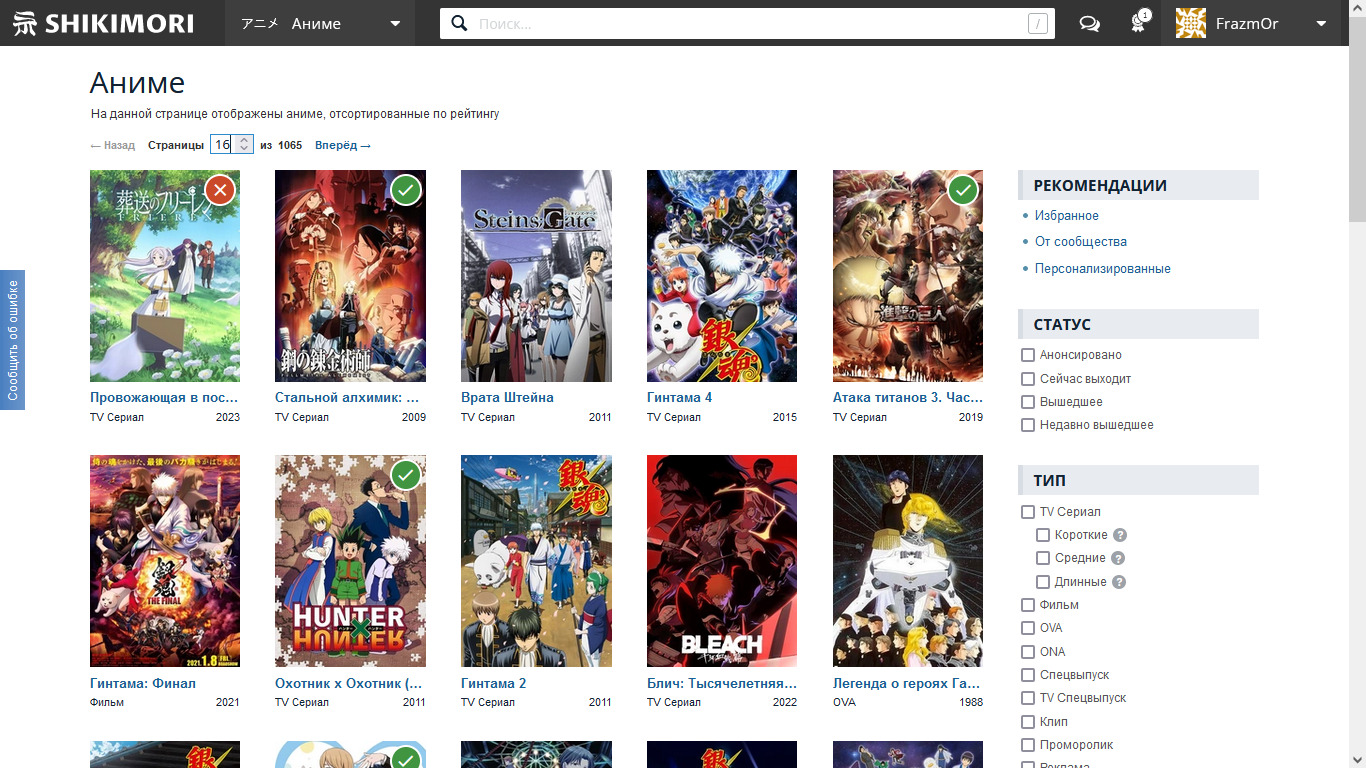Click the FrazmOr user avatar

(1191, 23)
